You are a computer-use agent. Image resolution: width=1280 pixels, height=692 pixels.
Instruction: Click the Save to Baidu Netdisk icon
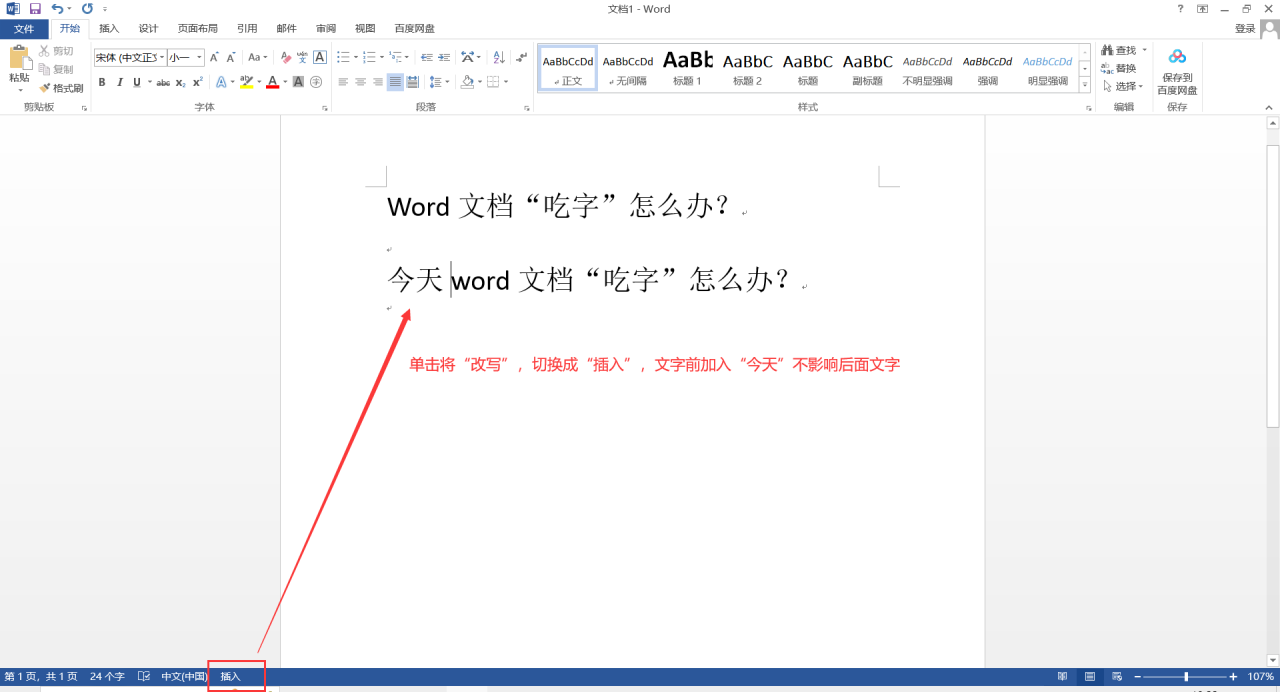click(1177, 57)
